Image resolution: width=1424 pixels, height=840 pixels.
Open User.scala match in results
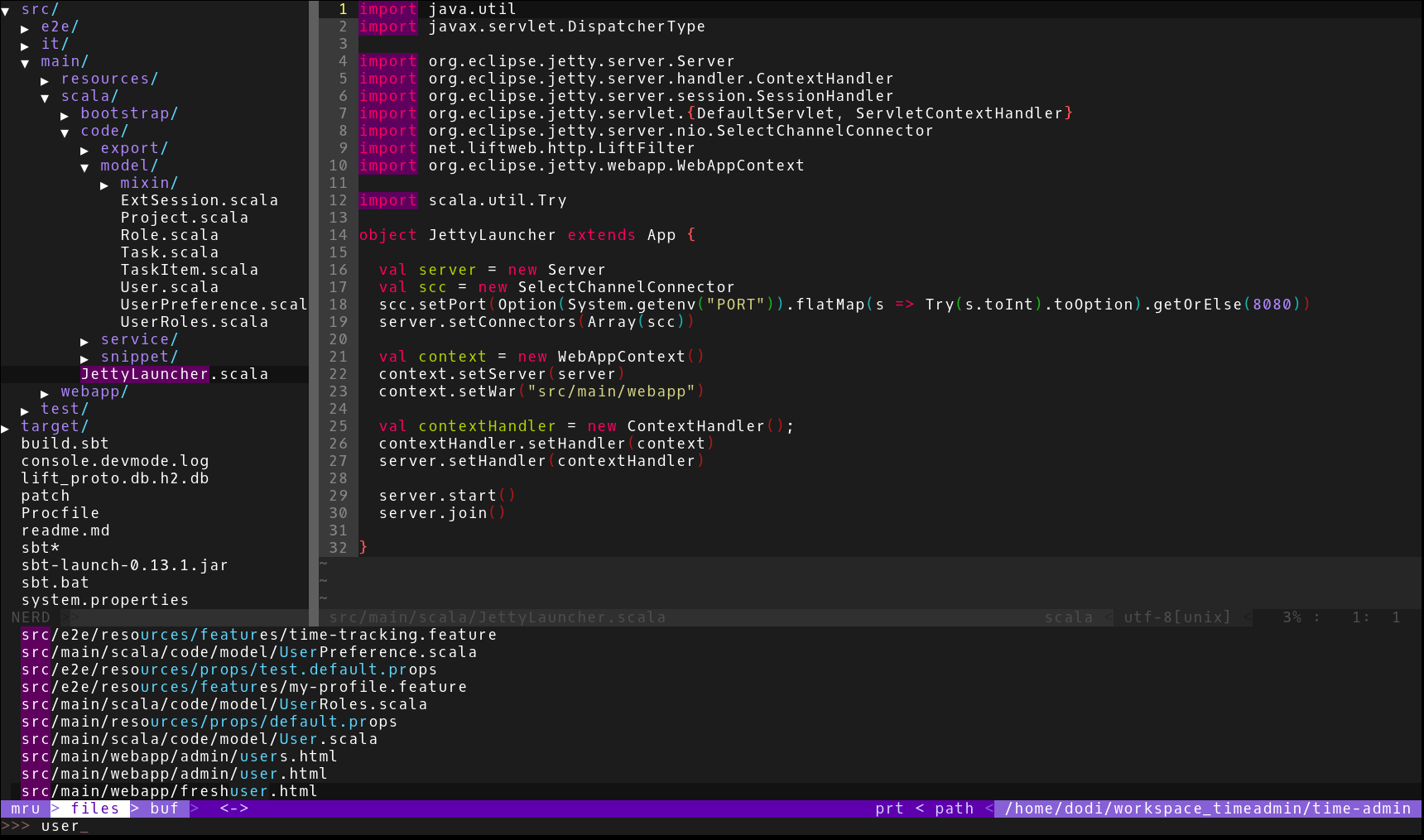[200, 739]
